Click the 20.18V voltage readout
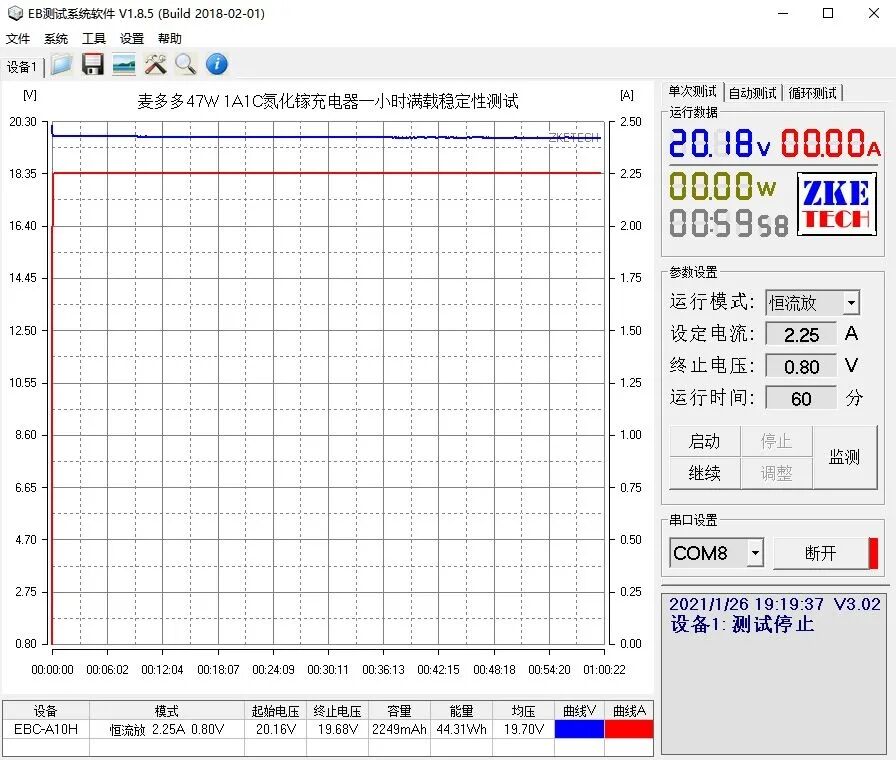896x760 pixels. 719,142
